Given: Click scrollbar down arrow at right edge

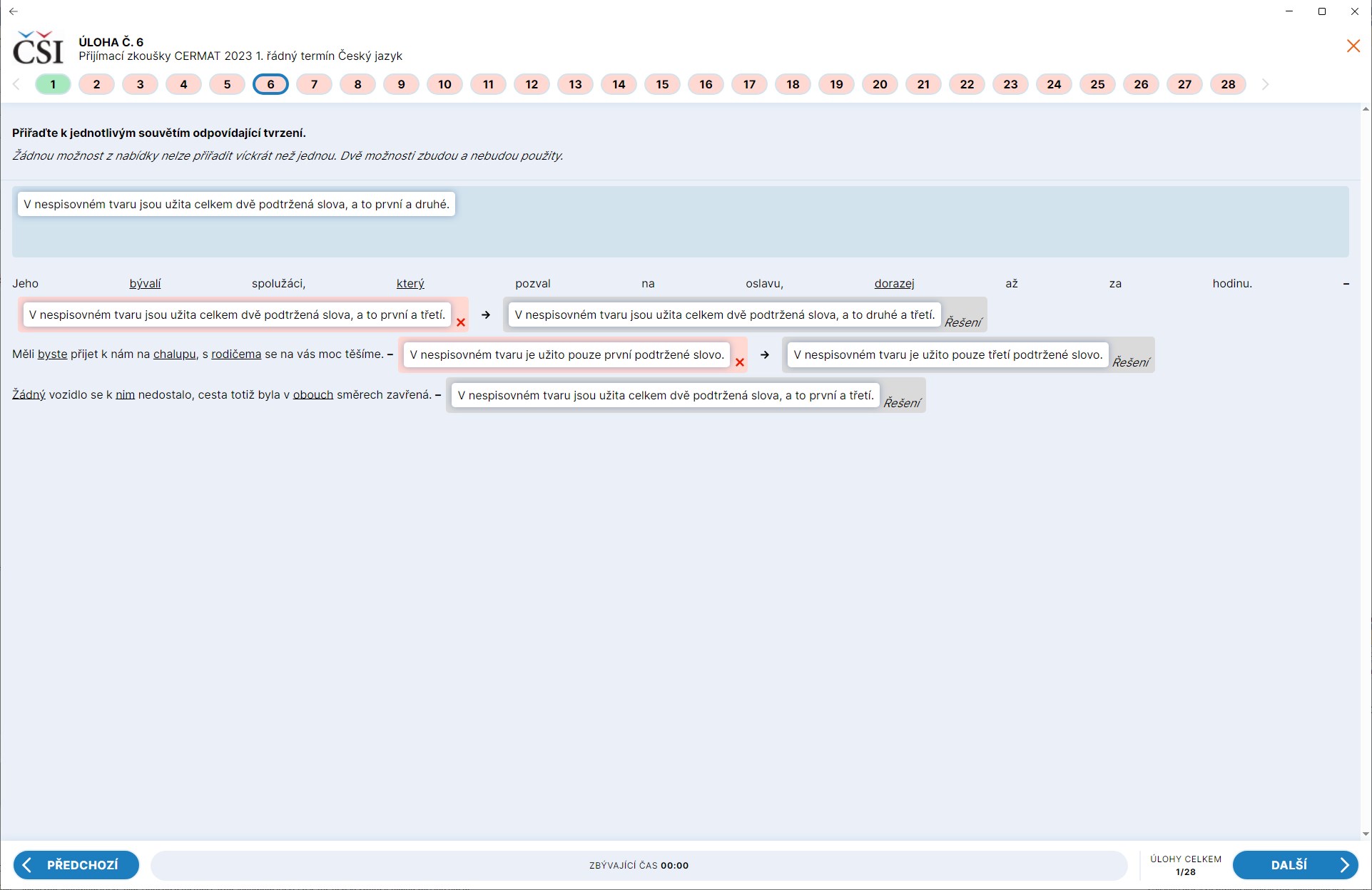Looking at the screenshot, I should click(x=1366, y=834).
